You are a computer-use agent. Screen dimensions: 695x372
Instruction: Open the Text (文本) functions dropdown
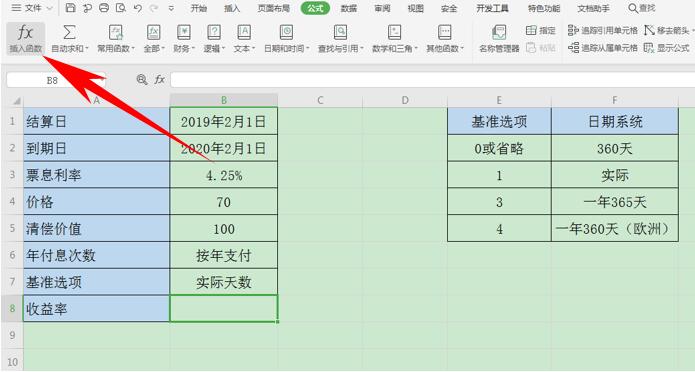244,39
